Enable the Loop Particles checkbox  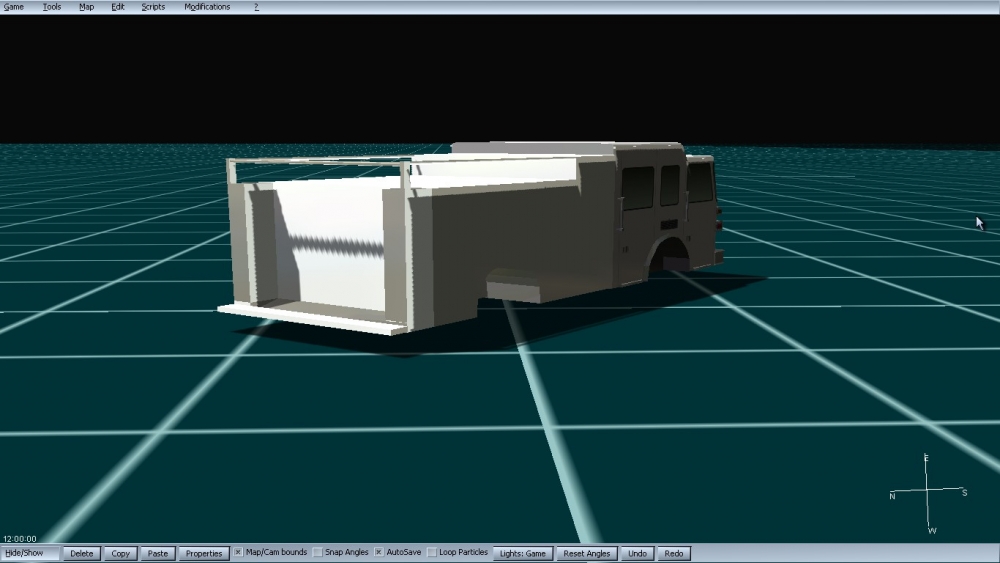pyautogui.click(x=432, y=553)
